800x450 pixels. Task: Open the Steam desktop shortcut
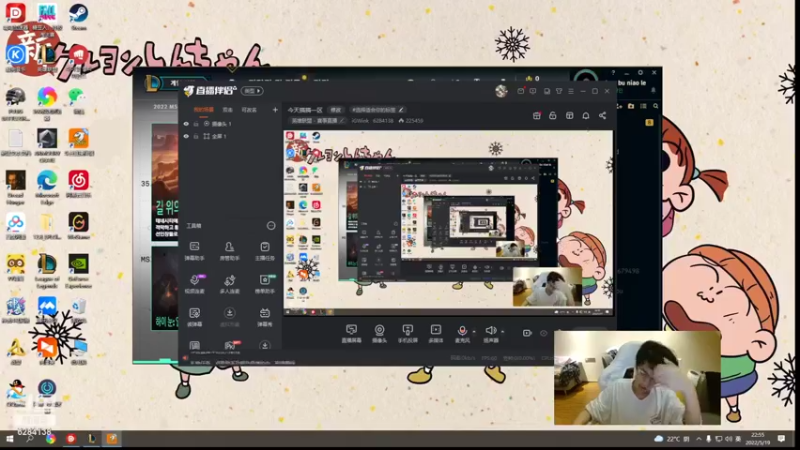click(x=79, y=16)
